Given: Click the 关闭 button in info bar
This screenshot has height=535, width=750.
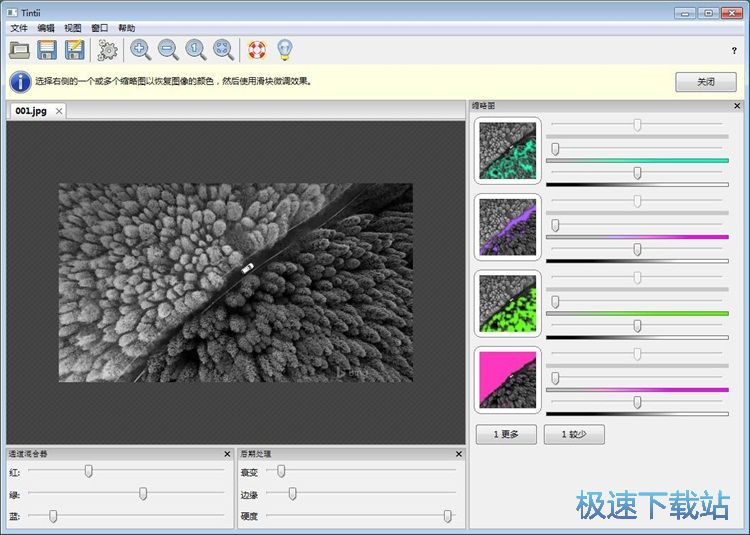Looking at the screenshot, I should 705,82.
